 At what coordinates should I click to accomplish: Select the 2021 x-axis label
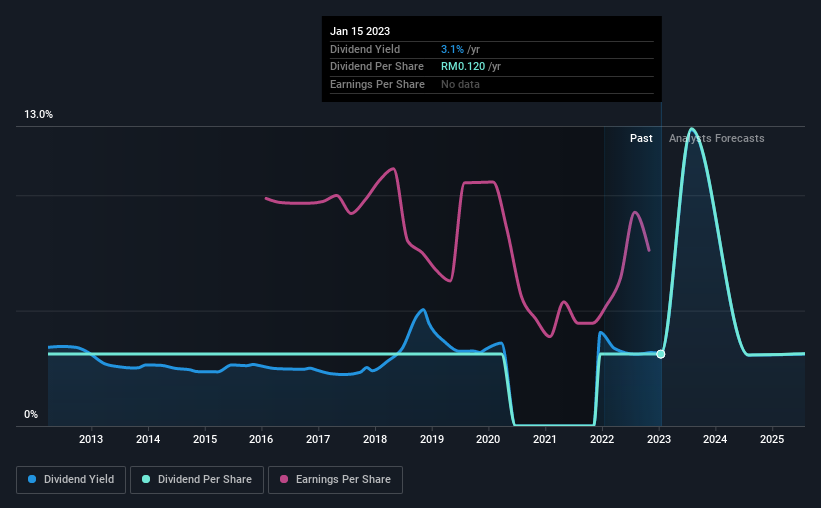click(545, 439)
